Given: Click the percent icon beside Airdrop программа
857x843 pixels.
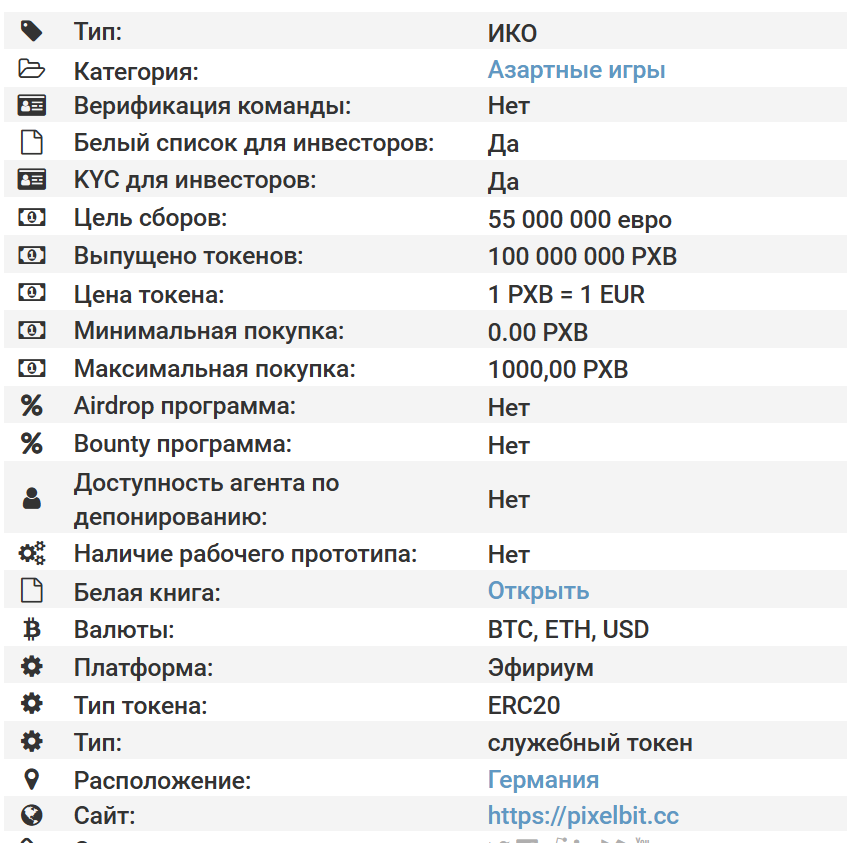Looking at the screenshot, I should point(32,406).
